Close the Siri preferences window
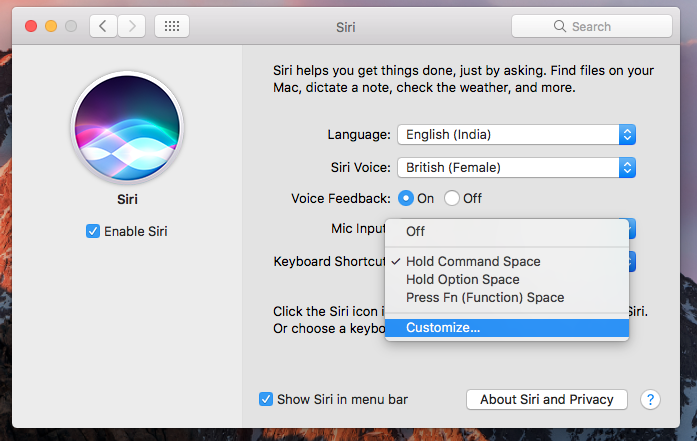 pos(31,26)
